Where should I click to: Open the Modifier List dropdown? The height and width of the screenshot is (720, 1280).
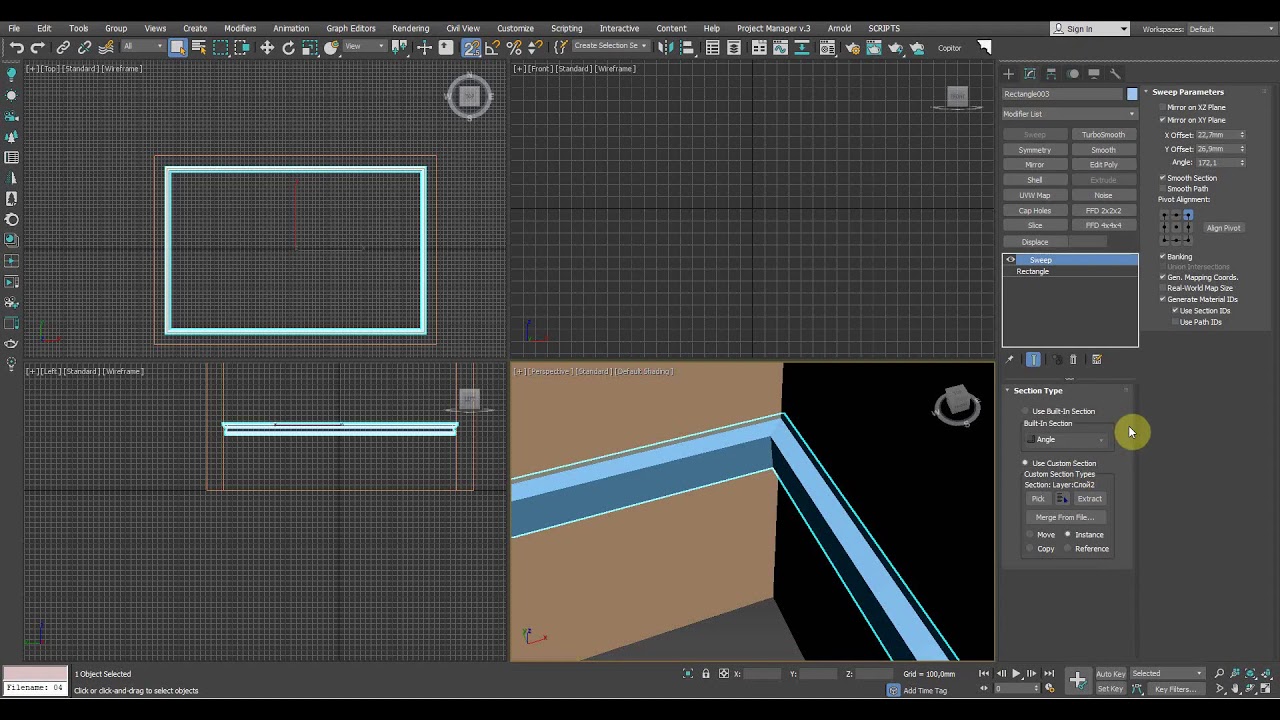click(x=1070, y=114)
